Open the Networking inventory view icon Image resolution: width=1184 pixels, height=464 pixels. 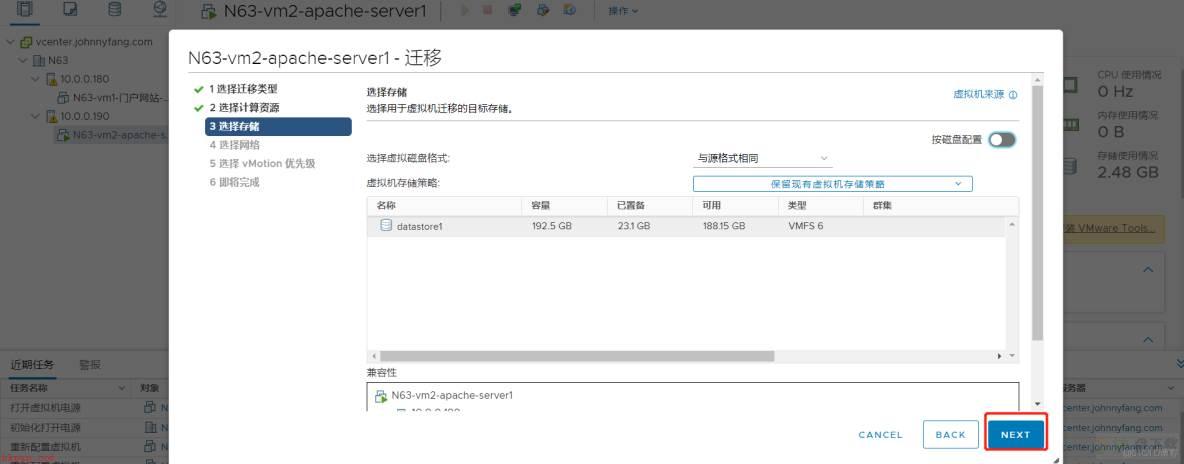159,10
